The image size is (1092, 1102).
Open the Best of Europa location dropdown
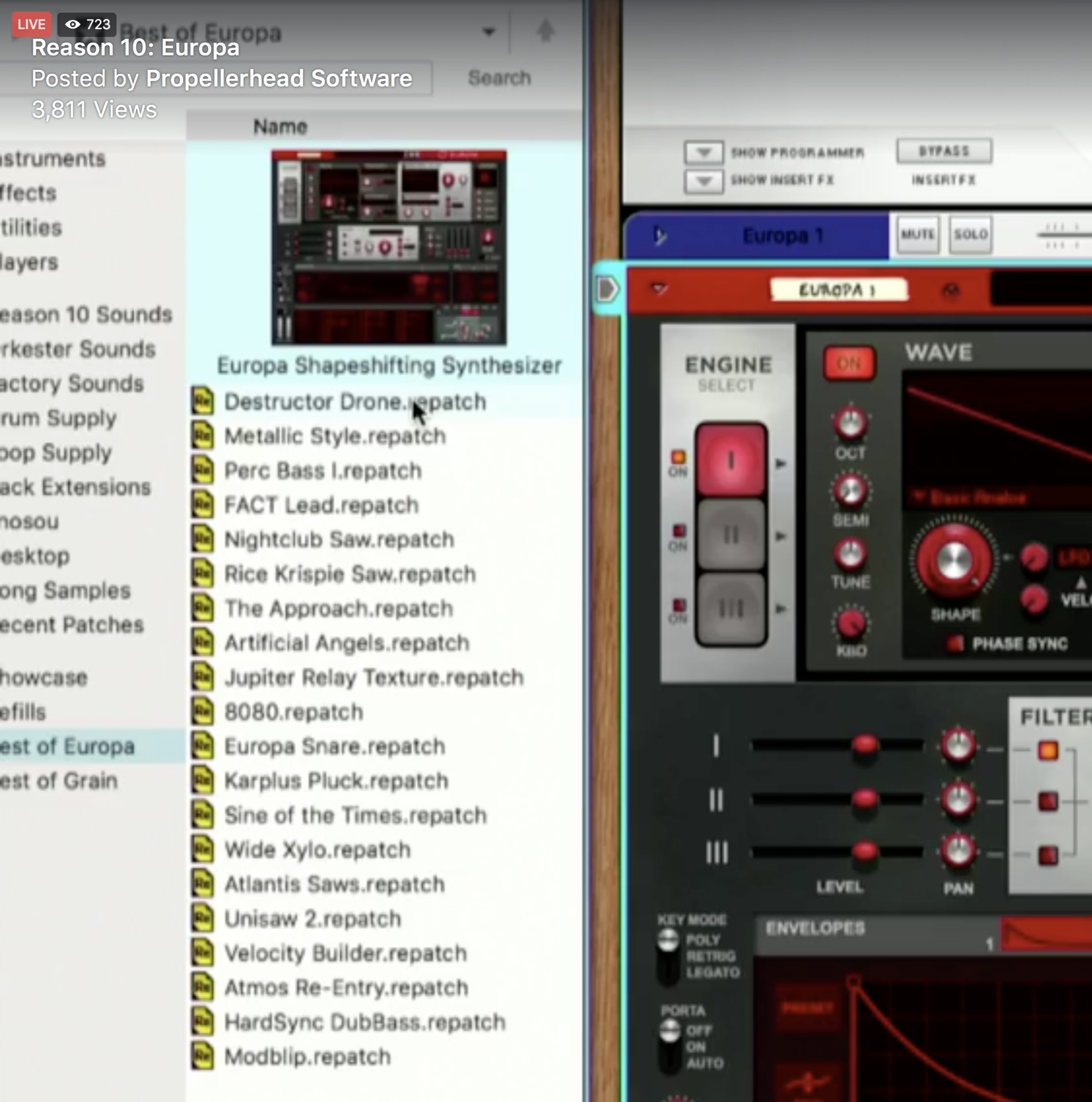[488, 32]
